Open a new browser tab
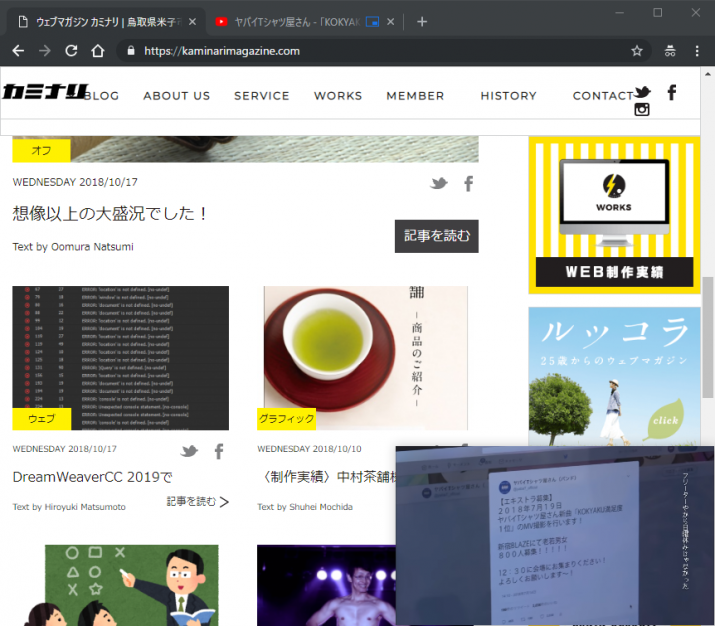Screen dimensions: 715x626 (x=422, y=21)
